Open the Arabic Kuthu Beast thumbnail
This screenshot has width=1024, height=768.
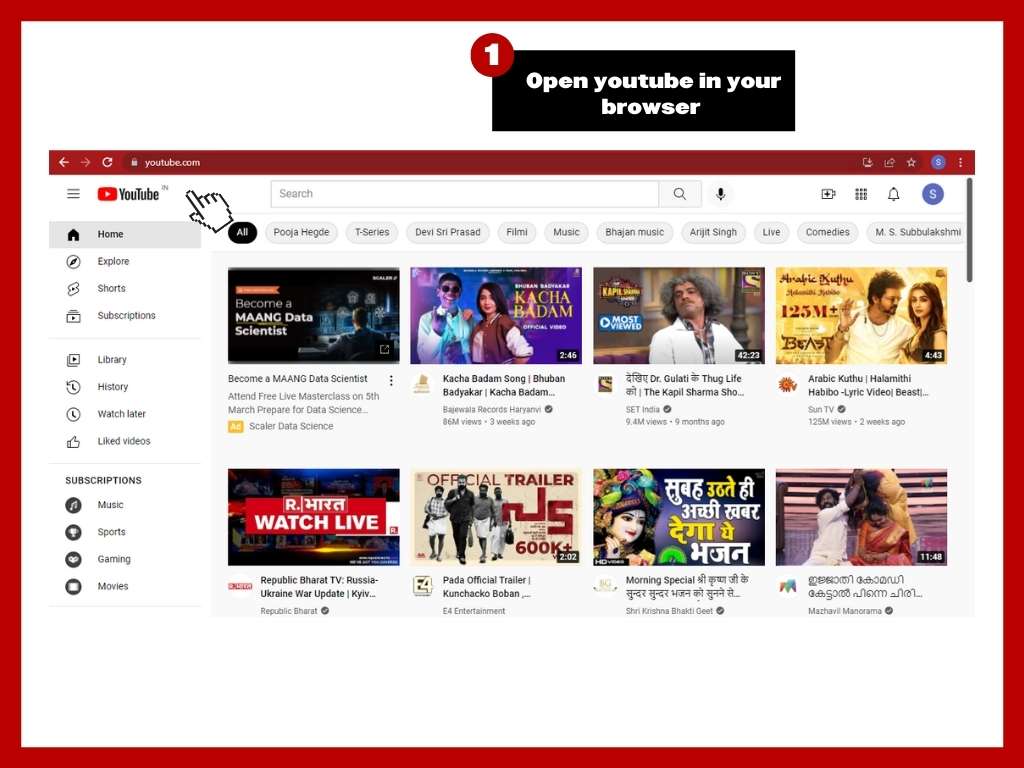pos(861,315)
